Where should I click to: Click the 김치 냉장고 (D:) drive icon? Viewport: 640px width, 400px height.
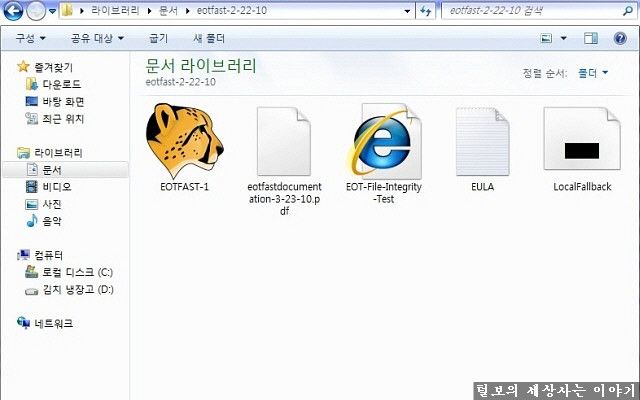point(31,291)
